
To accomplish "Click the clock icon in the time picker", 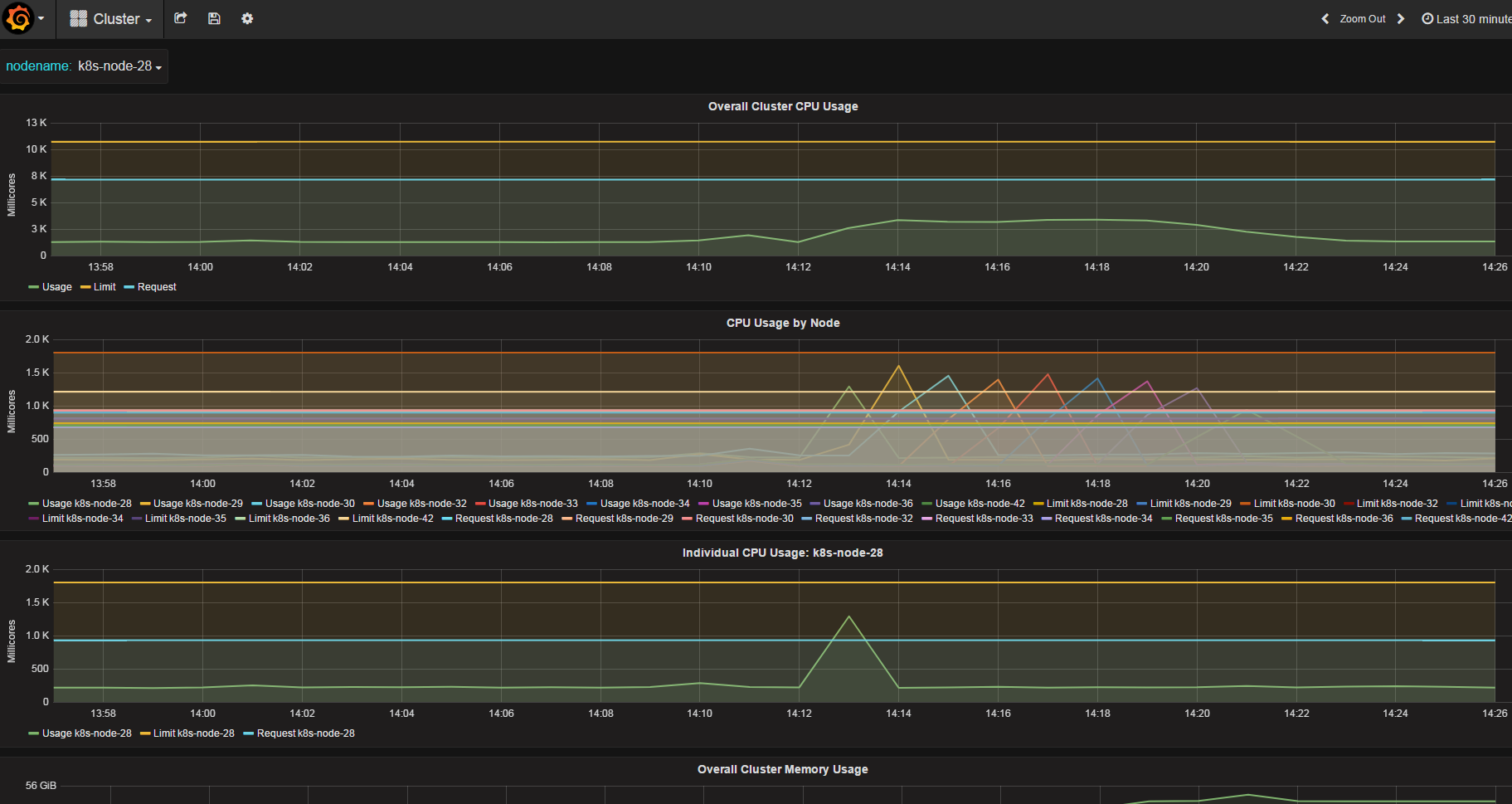I will (x=1427, y=18).
